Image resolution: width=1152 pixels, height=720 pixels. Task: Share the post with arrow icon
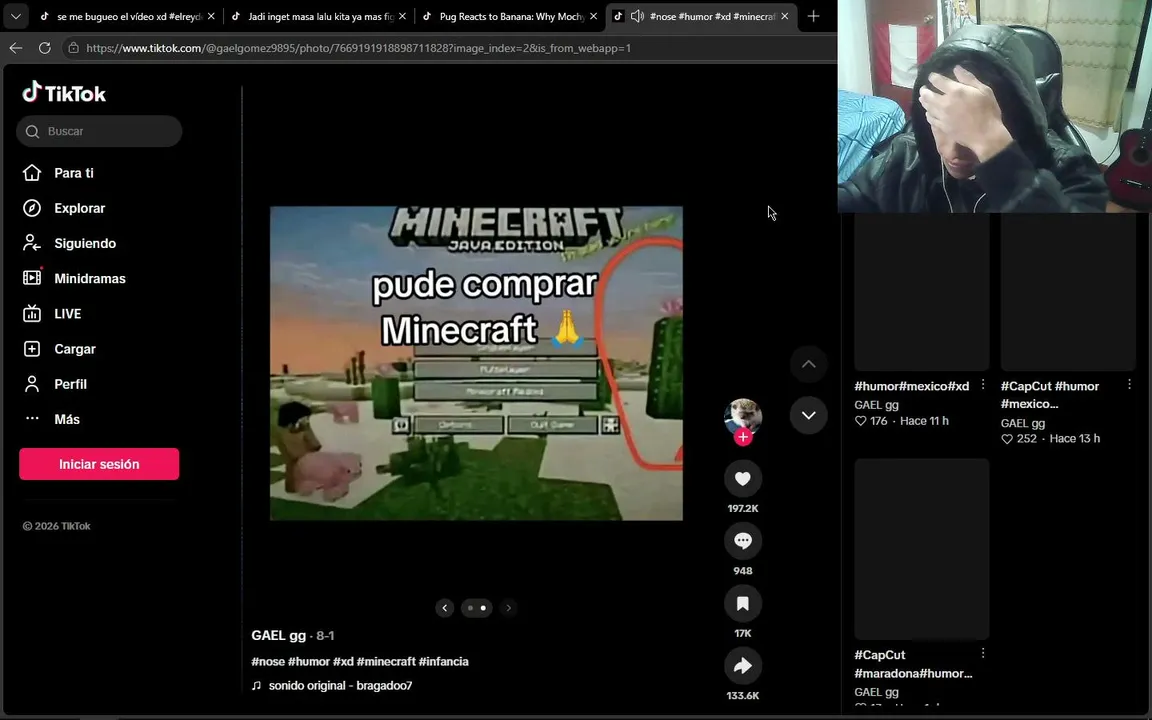pos(743,666)
